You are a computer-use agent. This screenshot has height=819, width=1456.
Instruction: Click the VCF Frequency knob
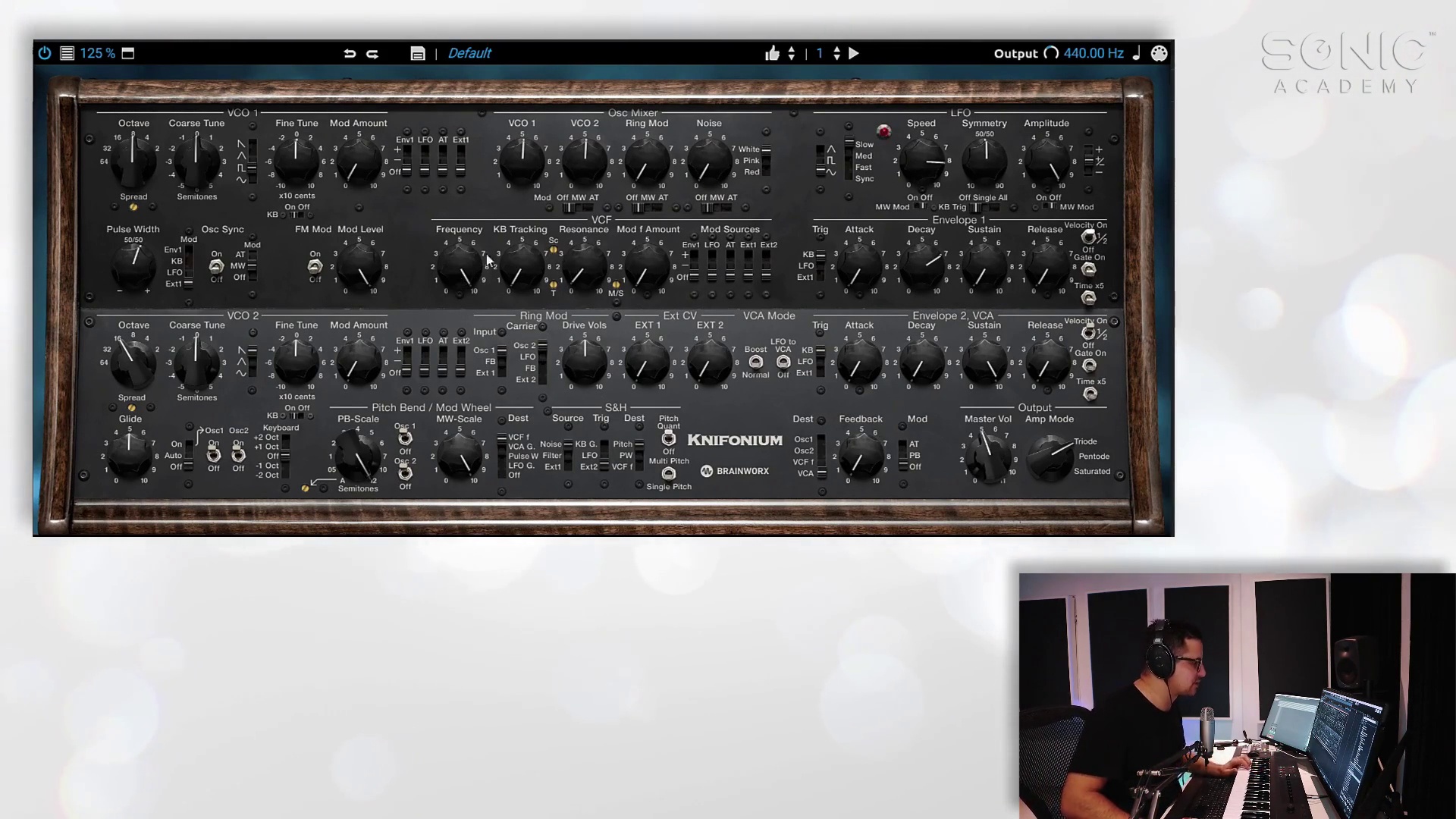(x=460, y=267)
